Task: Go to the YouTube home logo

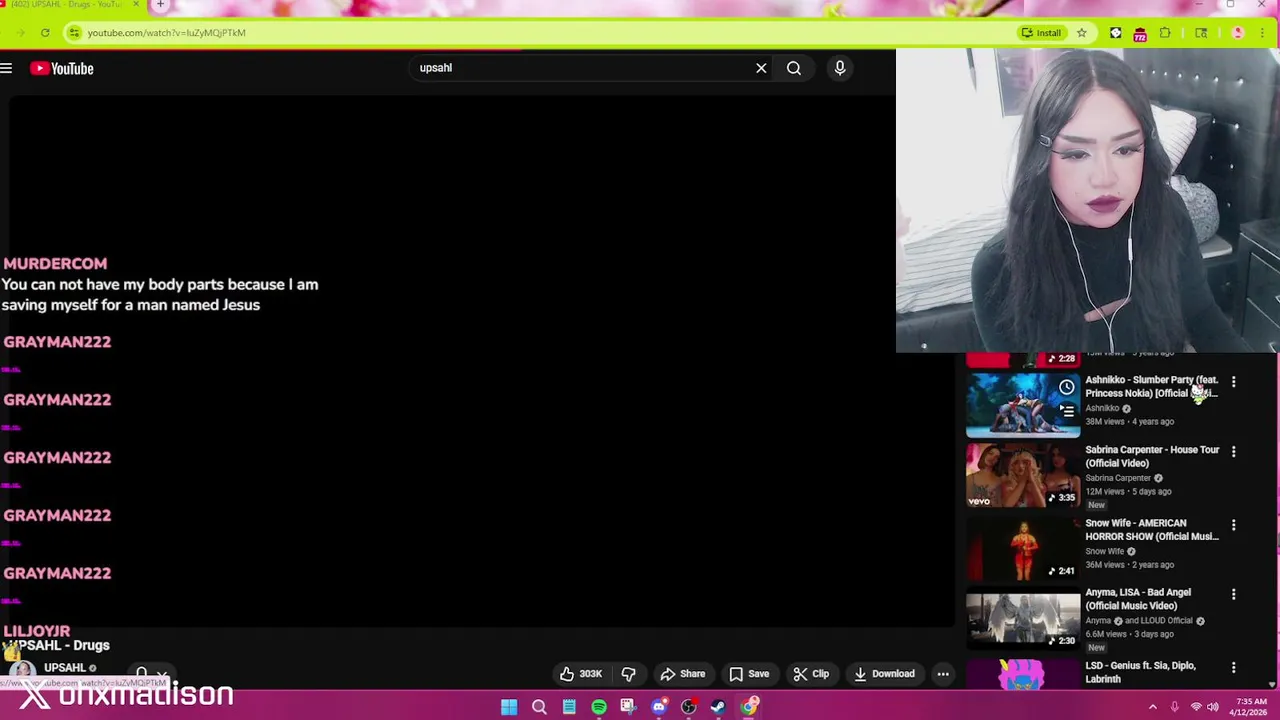Action: tap(61, 68)
